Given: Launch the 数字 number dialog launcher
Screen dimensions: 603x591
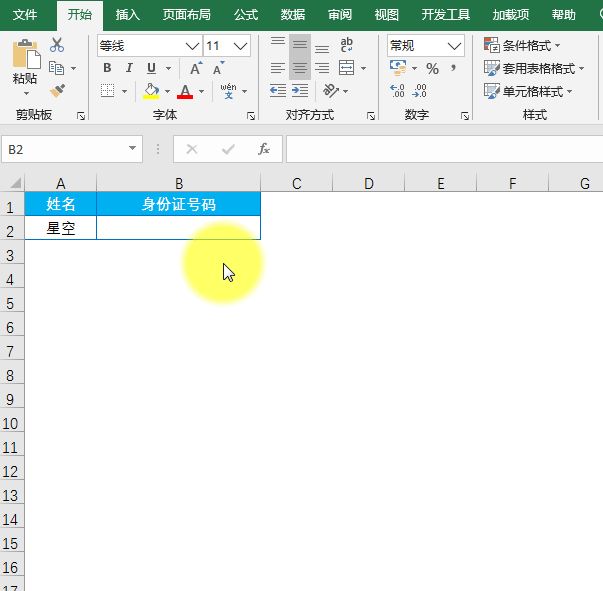Looking at the screenshot, I should coord(465,116).
